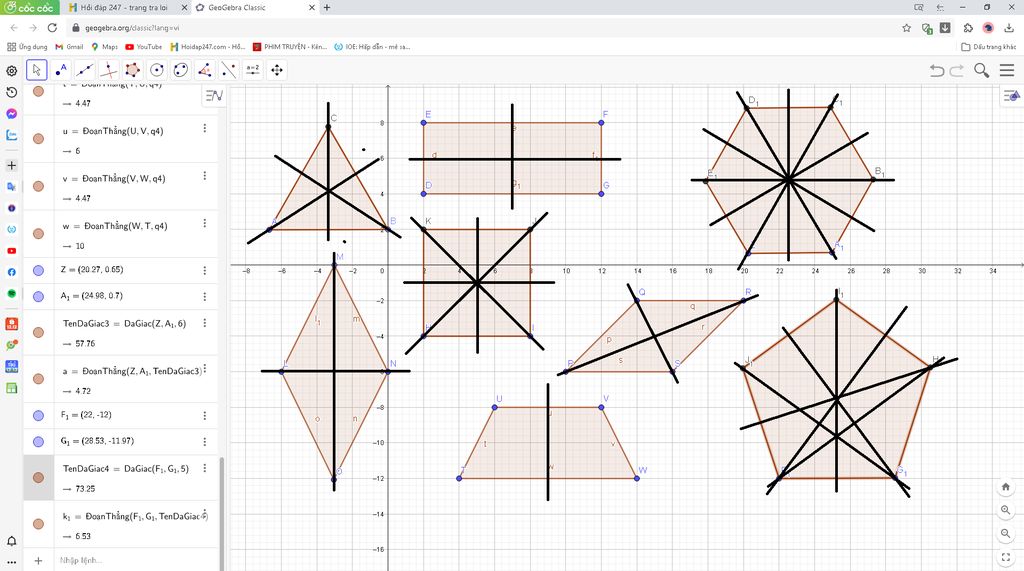
Task: Open options menu for point A₁
Action: (x=204, y=297)
